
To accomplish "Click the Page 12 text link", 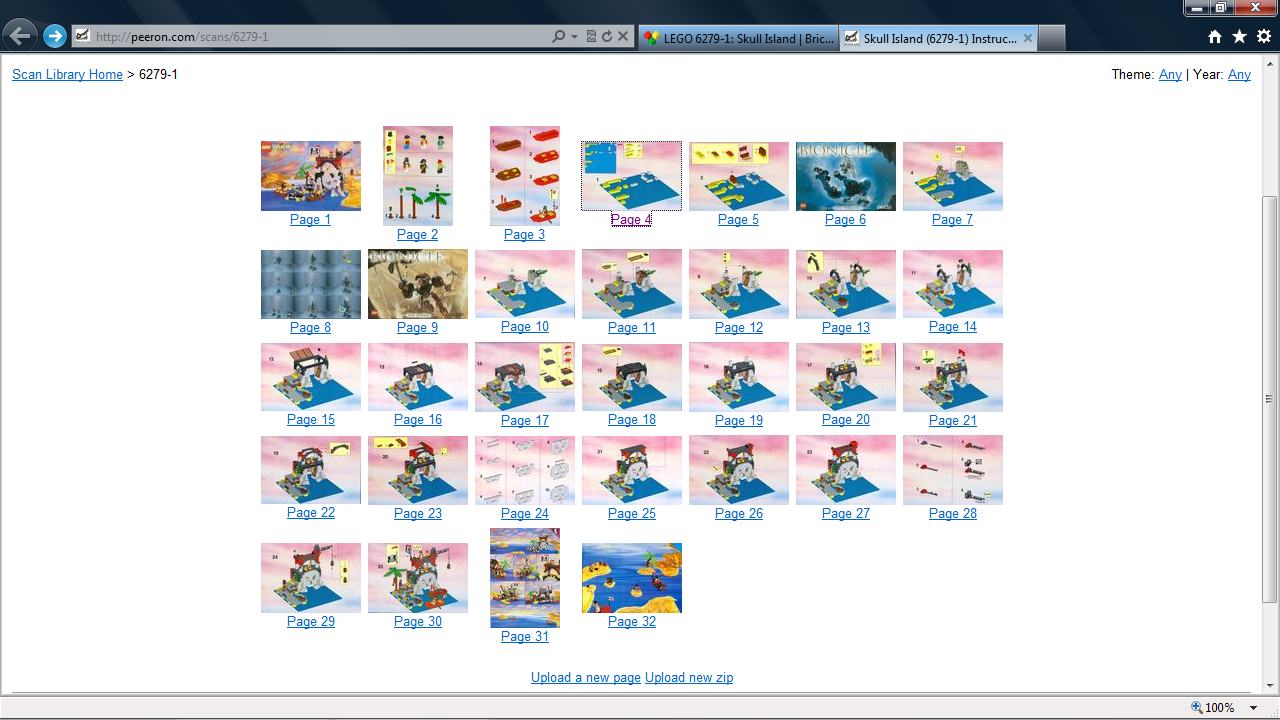I will [739, 327].
